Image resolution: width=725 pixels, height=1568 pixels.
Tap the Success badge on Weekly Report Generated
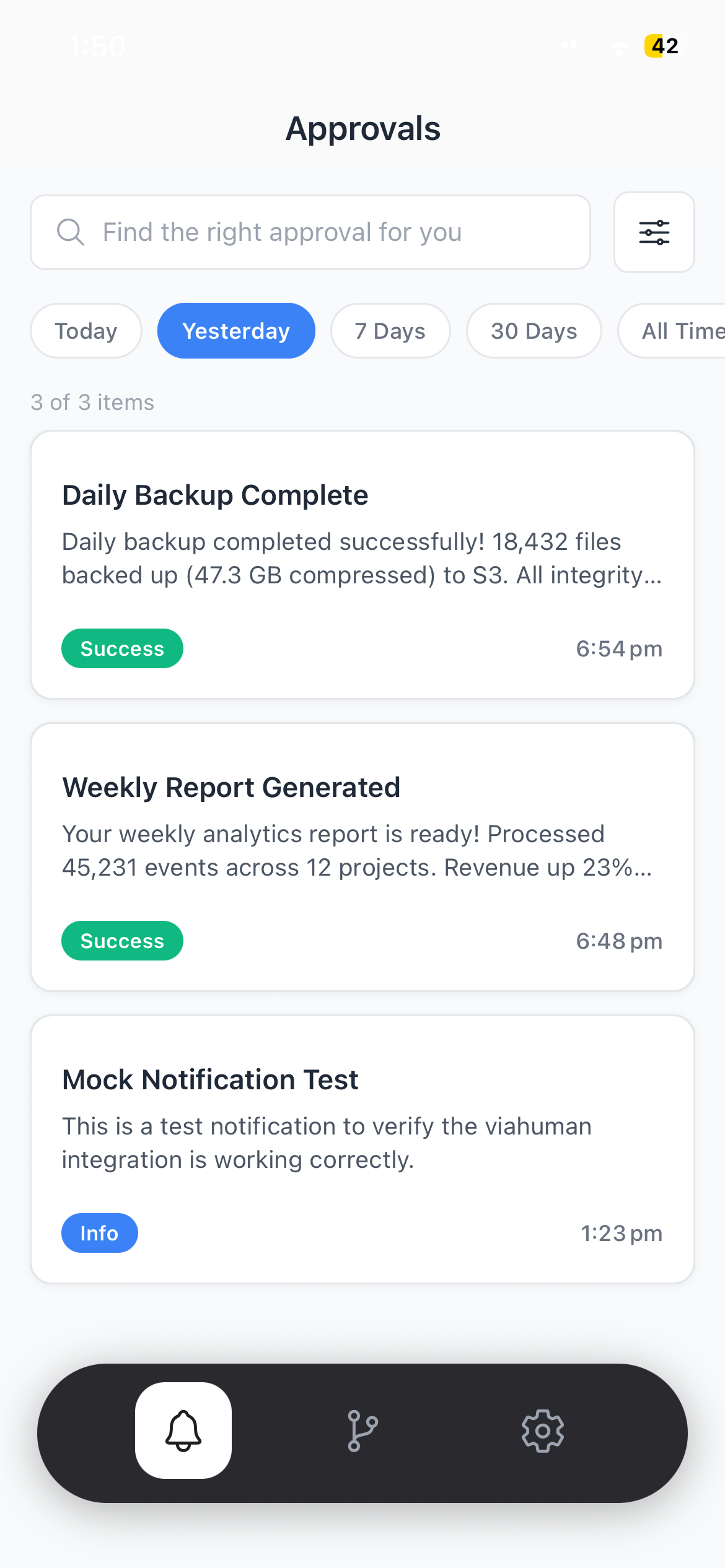coord(122,940)
